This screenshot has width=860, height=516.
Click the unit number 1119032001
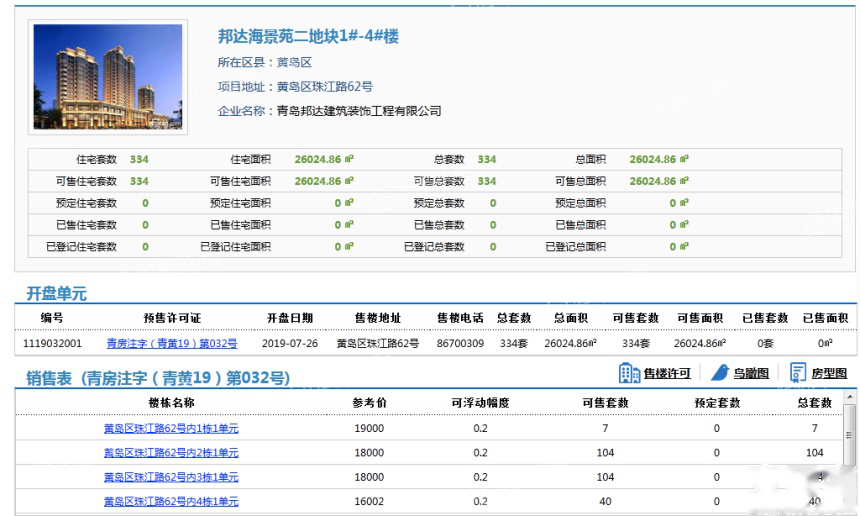pyautogui.click(x=52, y=344)
